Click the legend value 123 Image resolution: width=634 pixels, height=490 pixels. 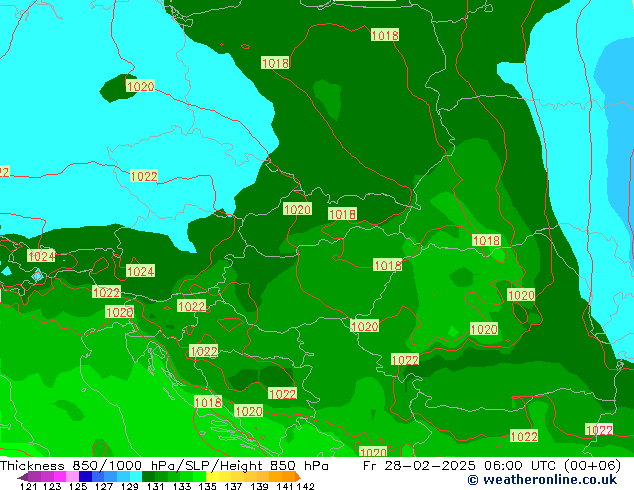coord(52,486)
